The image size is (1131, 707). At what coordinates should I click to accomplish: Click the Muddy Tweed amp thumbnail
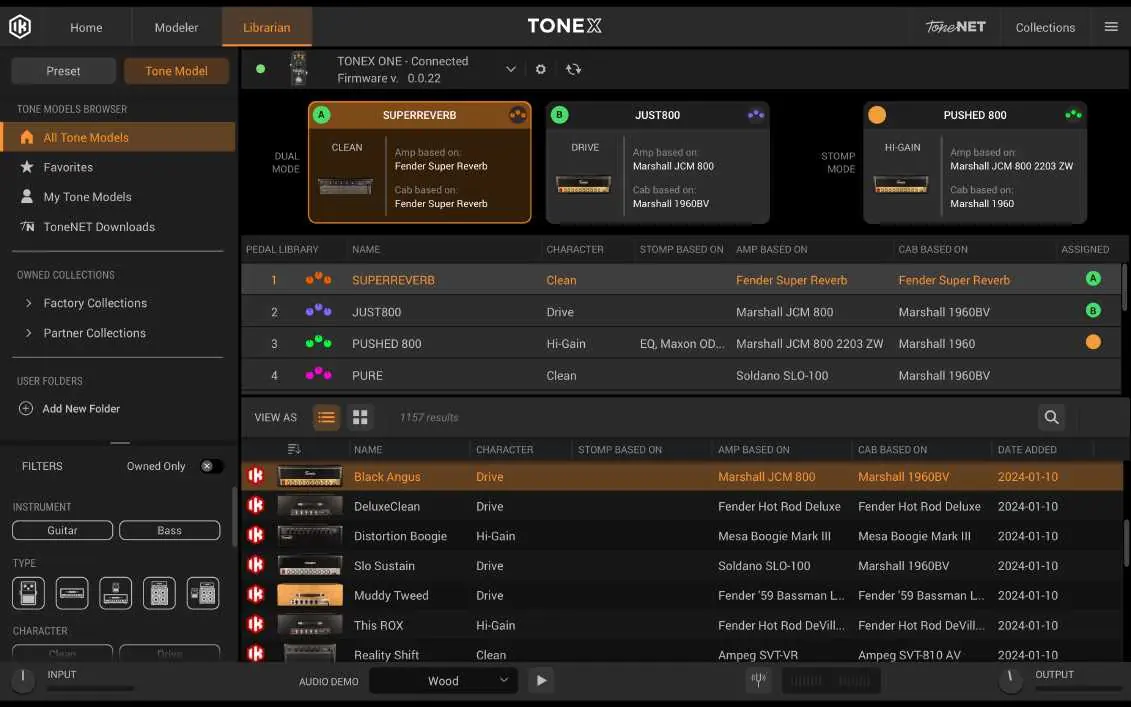(310, 595)
